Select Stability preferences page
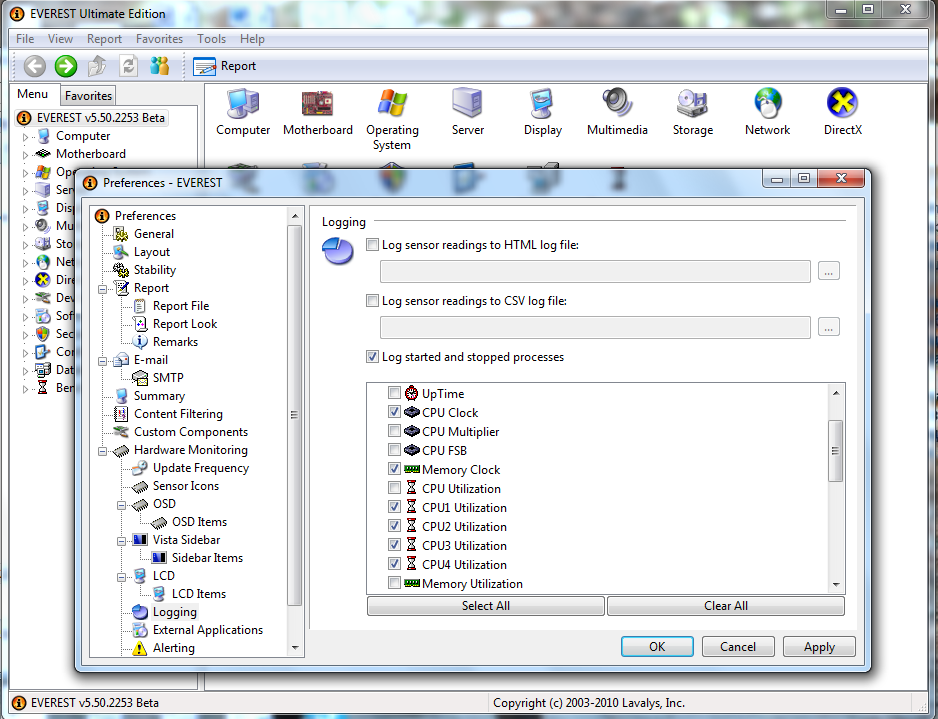Viewport: 938px width, 719px height. click(155, 270)
